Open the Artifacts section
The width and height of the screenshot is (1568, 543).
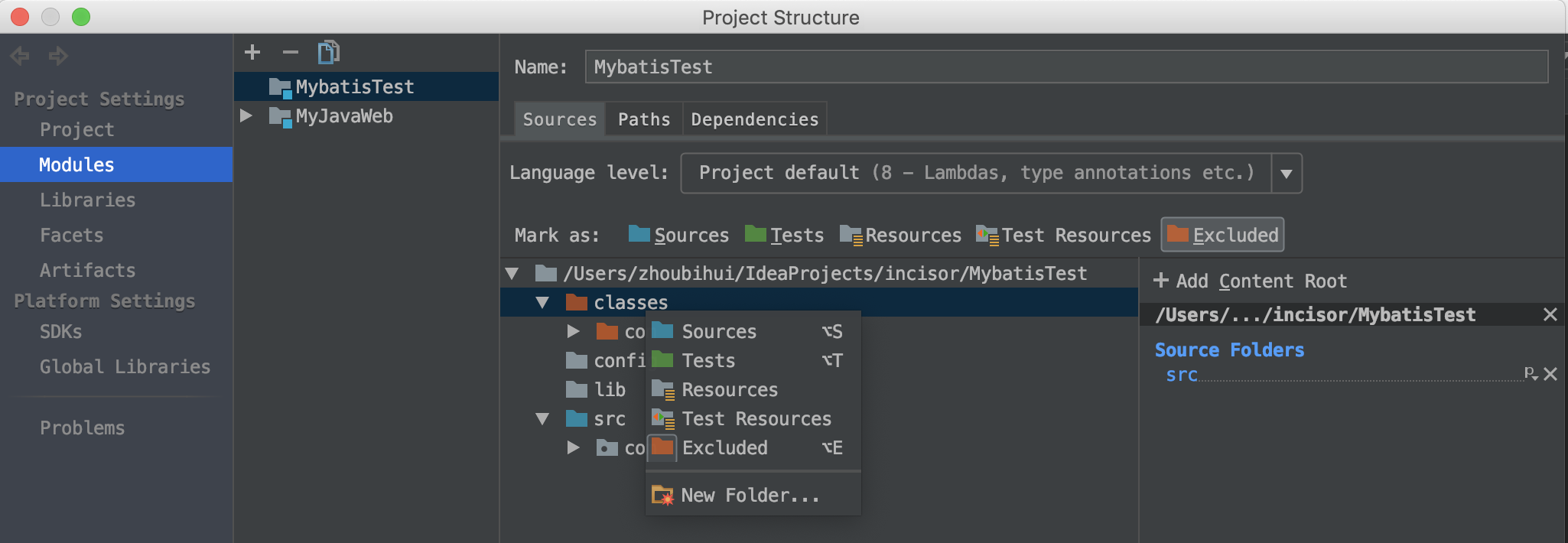[87, 271]
